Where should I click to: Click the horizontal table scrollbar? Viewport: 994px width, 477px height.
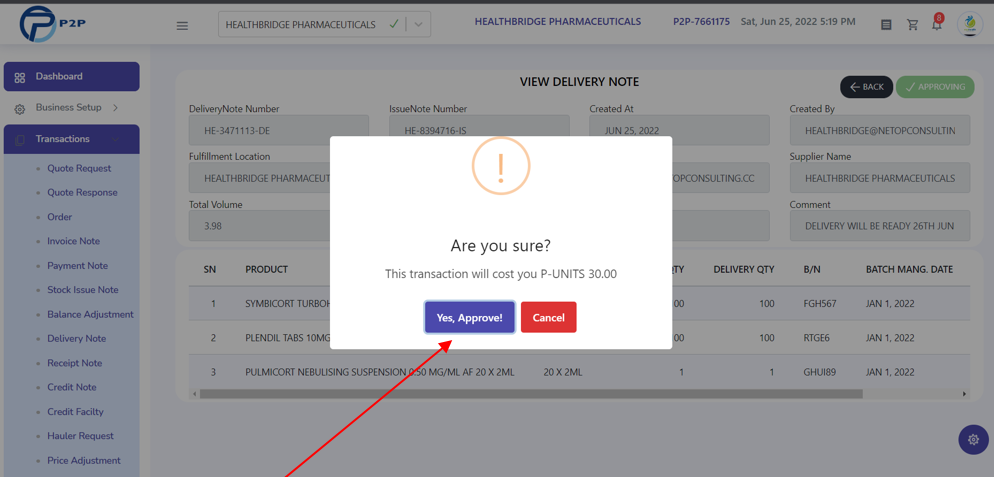531,394
